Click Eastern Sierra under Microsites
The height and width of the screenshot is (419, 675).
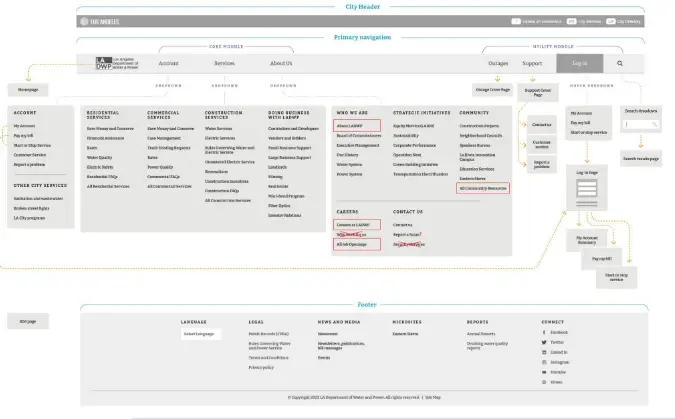(405, 334)
